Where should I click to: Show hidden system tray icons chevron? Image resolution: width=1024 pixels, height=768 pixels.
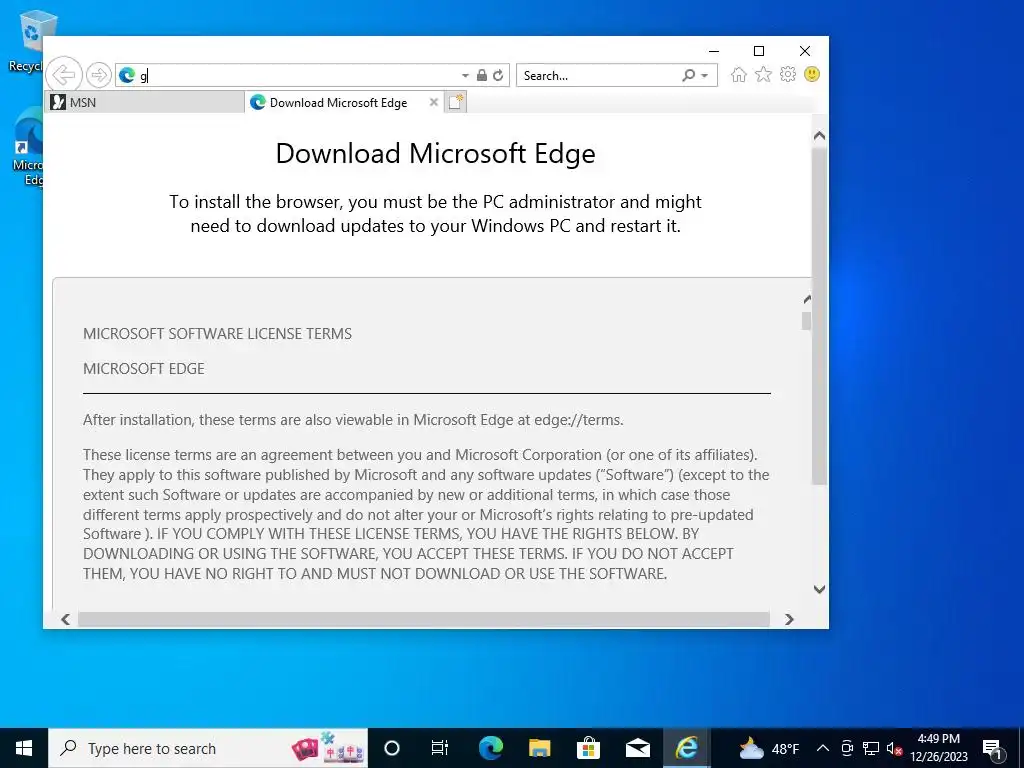click(823, 748)
